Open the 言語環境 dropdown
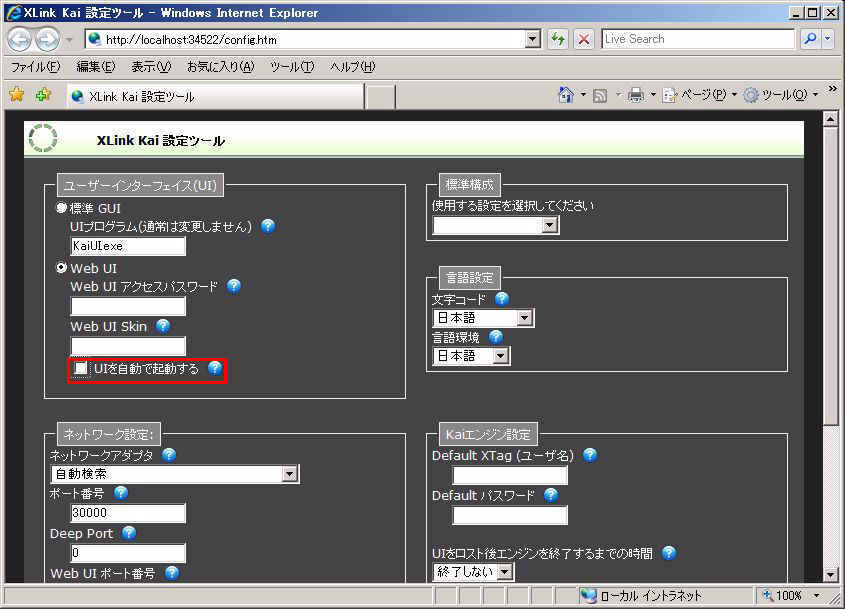845x609 pixels. (471, 356)
